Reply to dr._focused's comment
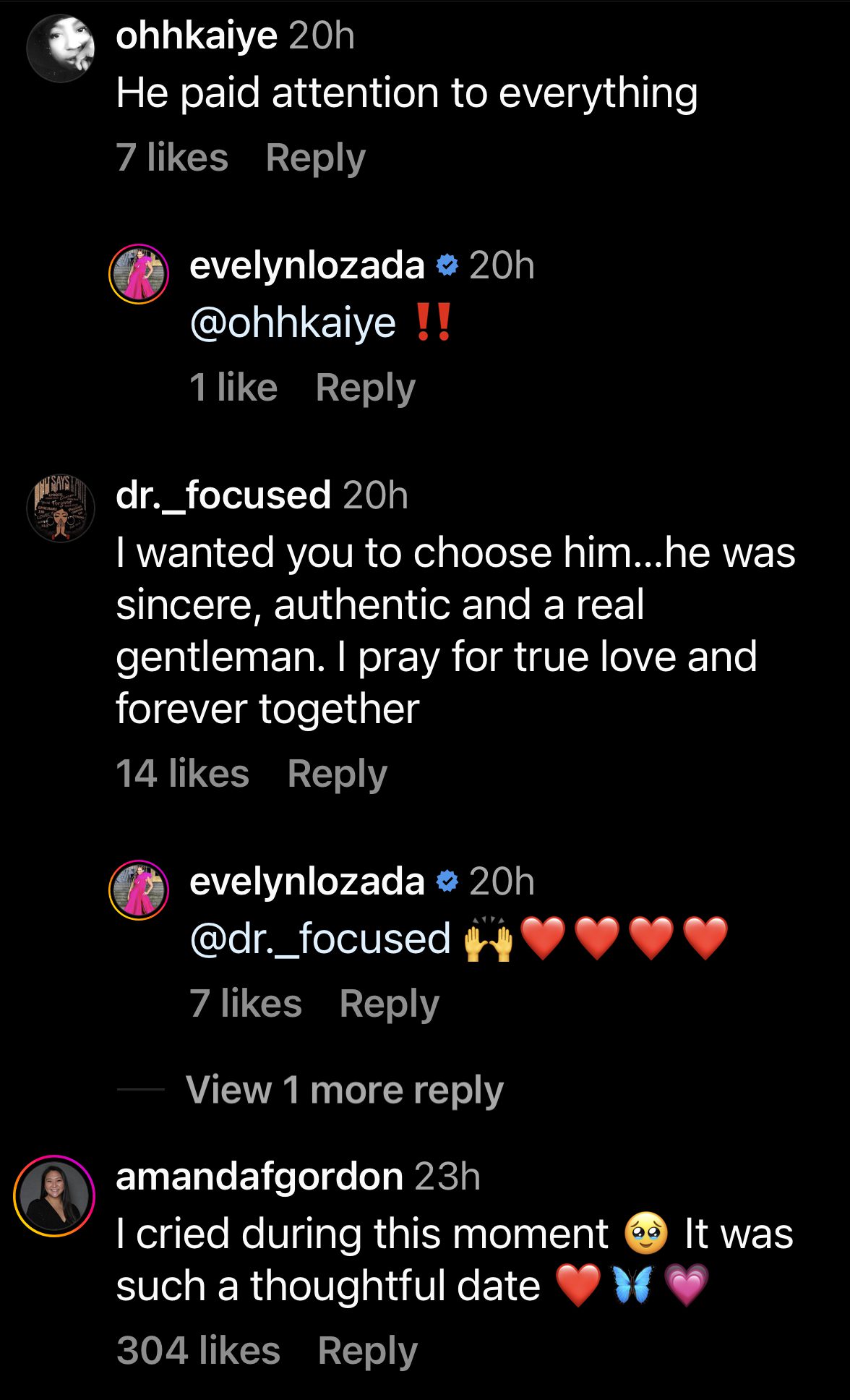 tap(337, 774)
